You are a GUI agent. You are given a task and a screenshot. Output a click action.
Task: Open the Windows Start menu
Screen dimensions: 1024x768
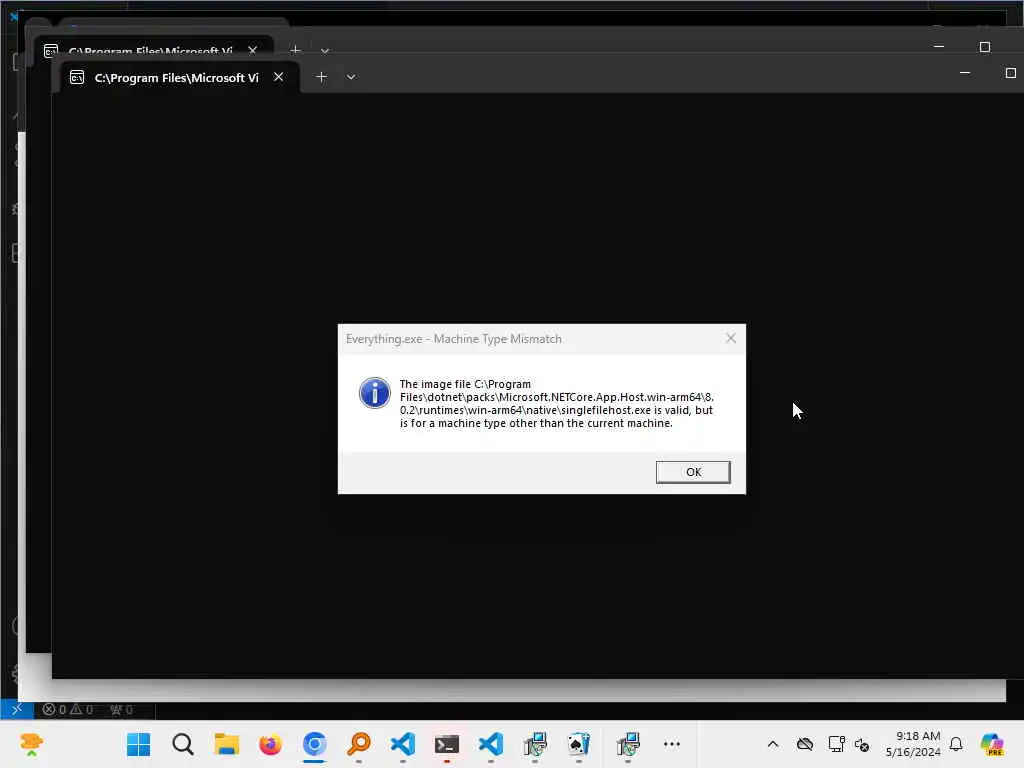pyautogui.click(x=138, y=744)
